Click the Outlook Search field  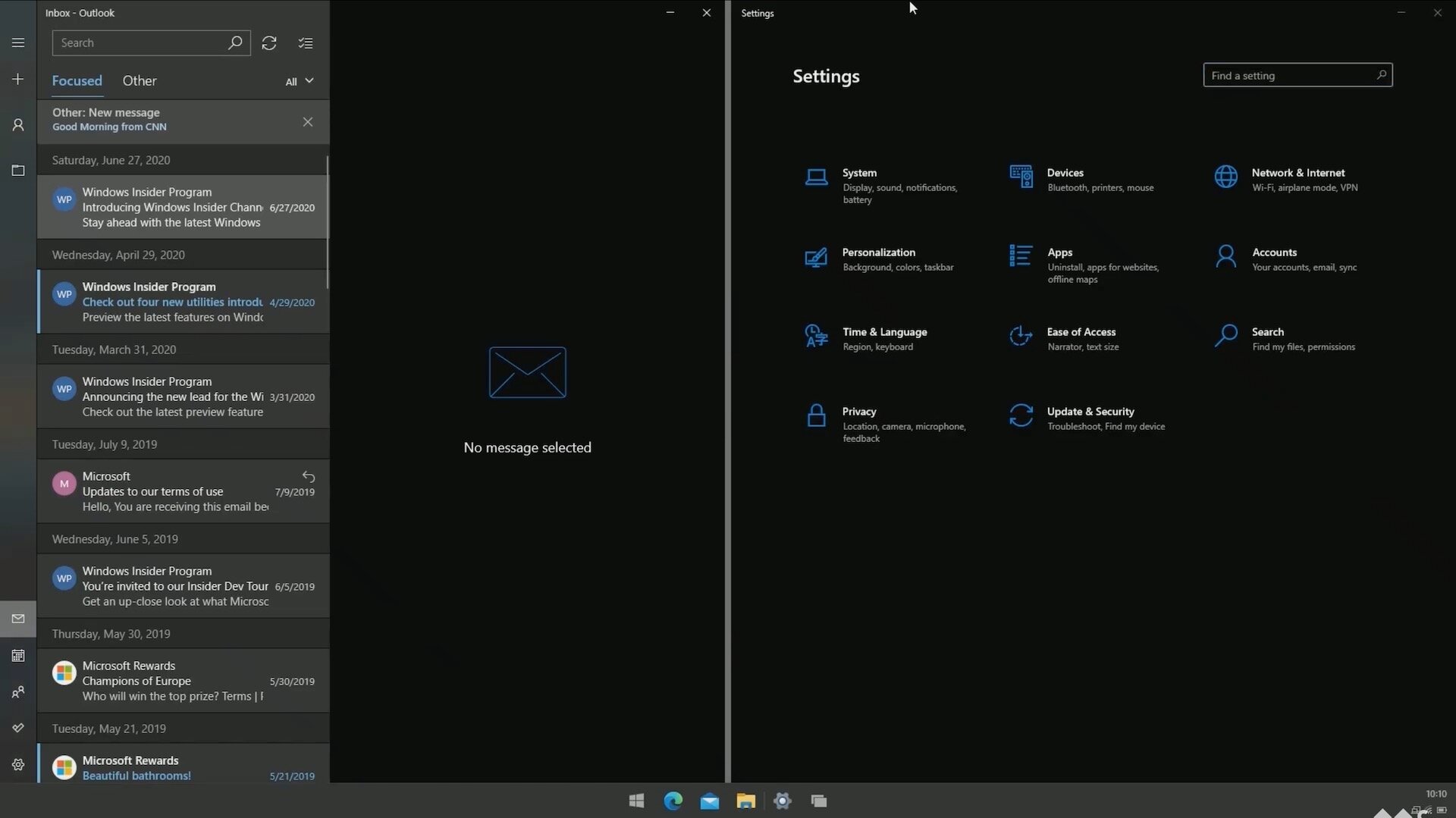(151, 43)
